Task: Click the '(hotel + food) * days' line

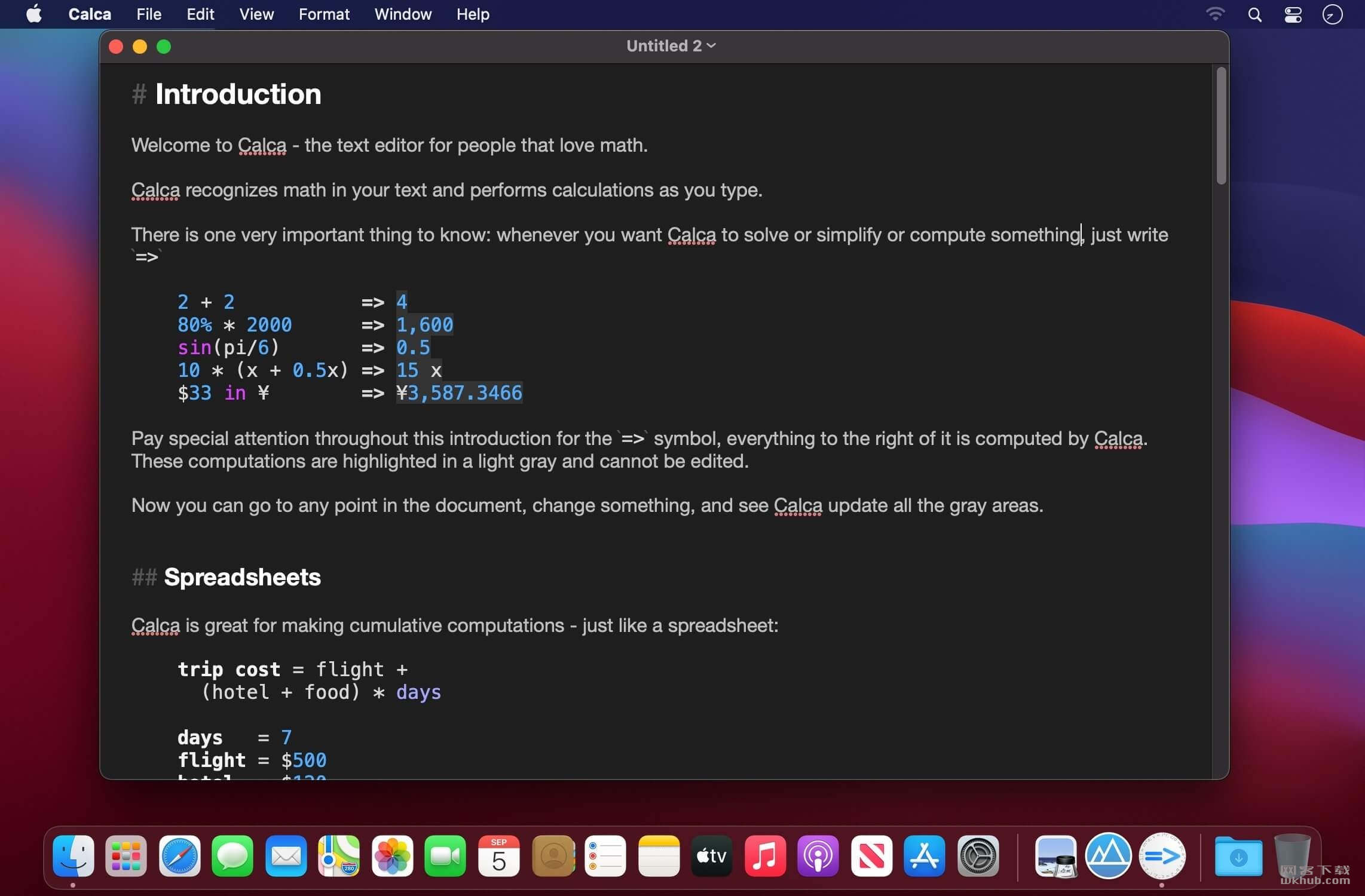Action: tap(322, 692)
